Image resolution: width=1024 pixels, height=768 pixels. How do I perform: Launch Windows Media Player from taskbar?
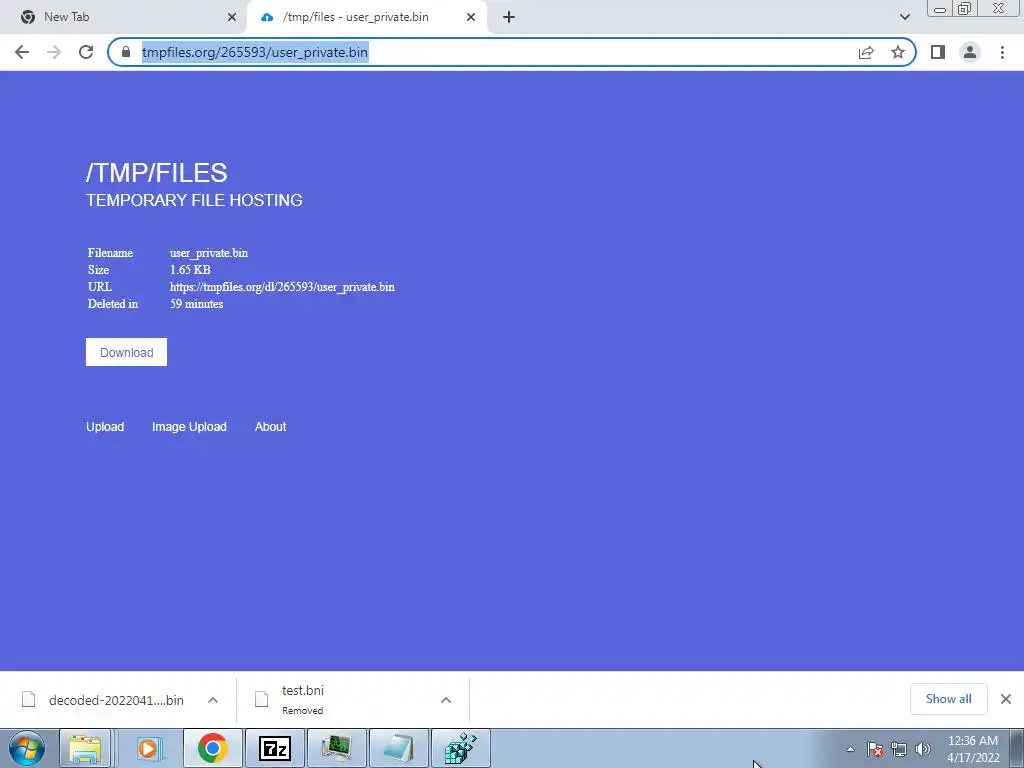(x=150, y=748)
